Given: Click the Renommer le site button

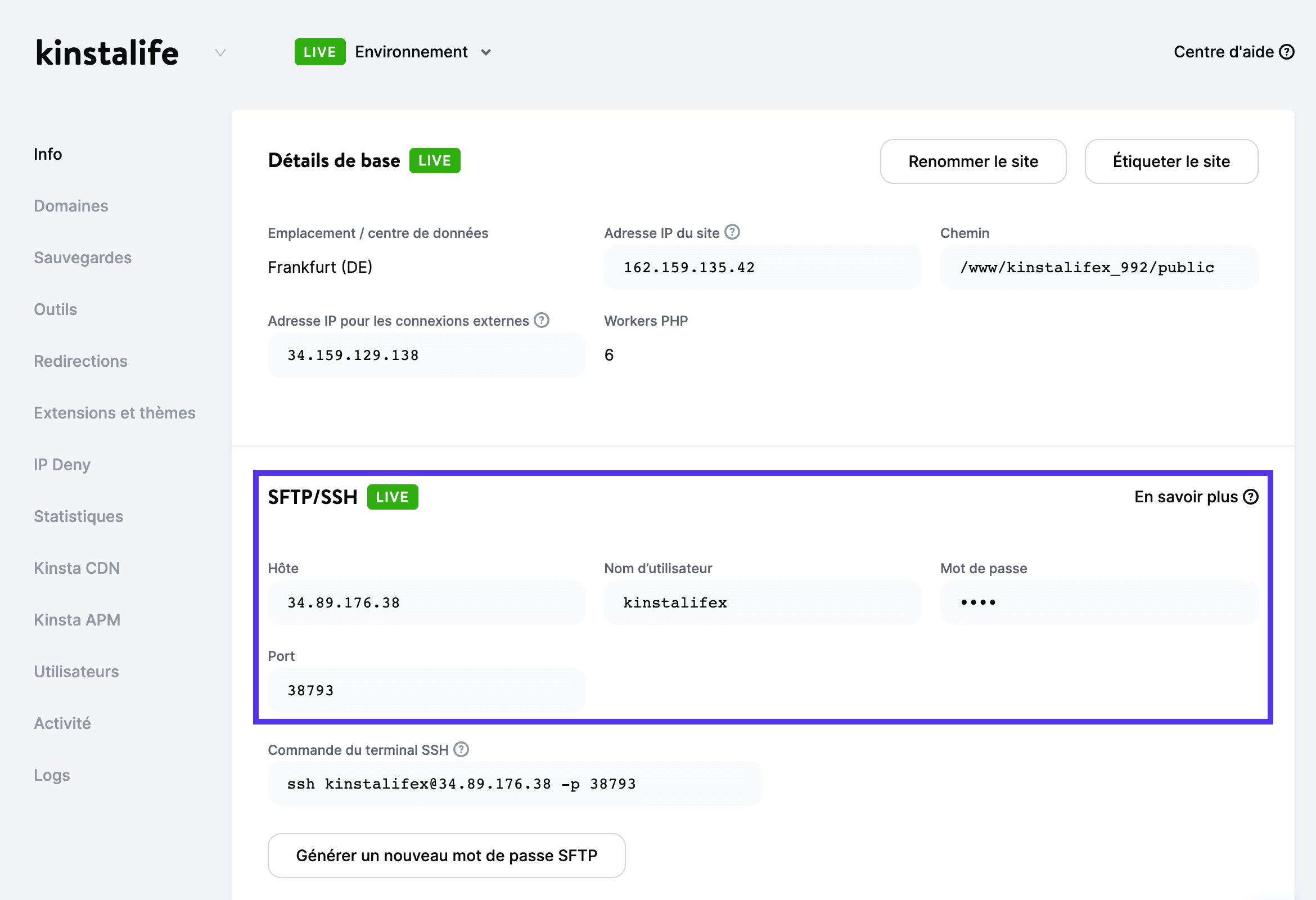Looking at the screenshot, I should (x=973, y=161).
